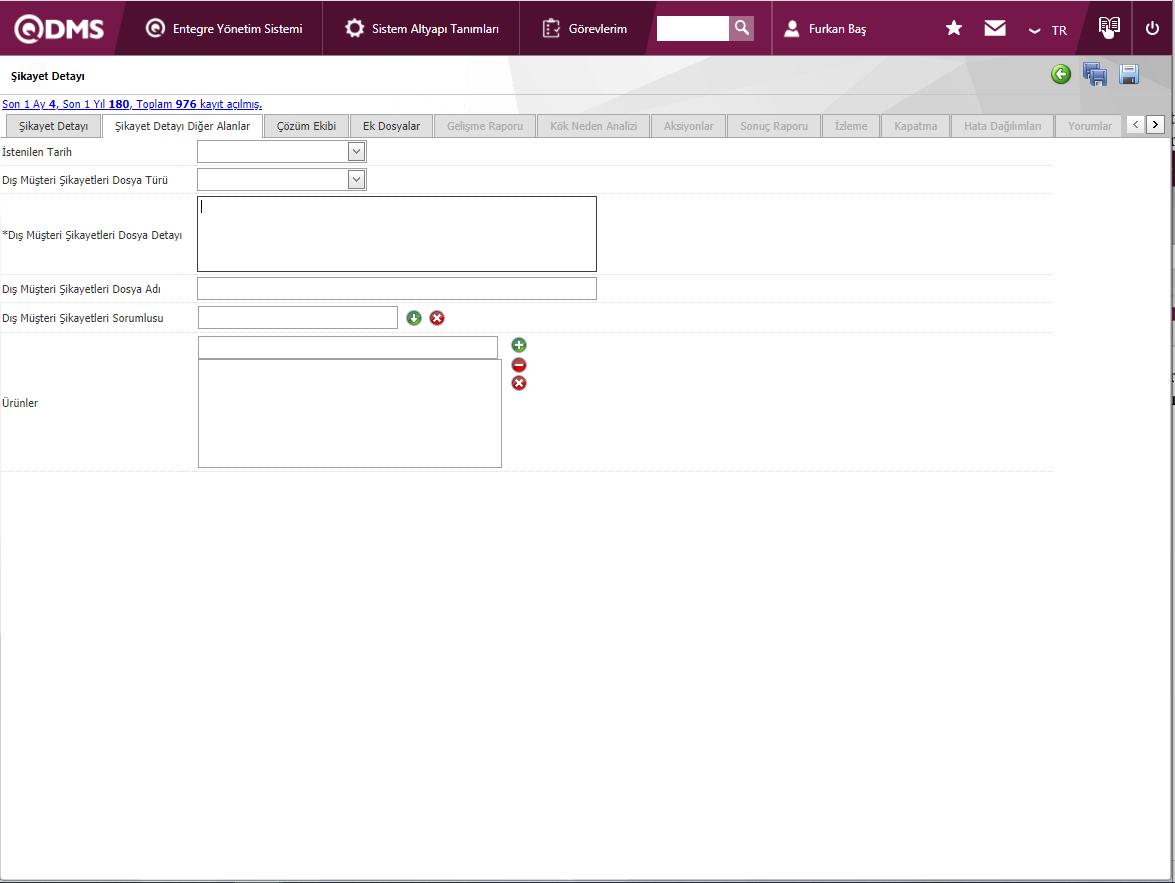The height and width of the screenshot is (883, 1175).
Task: Click the power logout icon
Action: 1152,28
